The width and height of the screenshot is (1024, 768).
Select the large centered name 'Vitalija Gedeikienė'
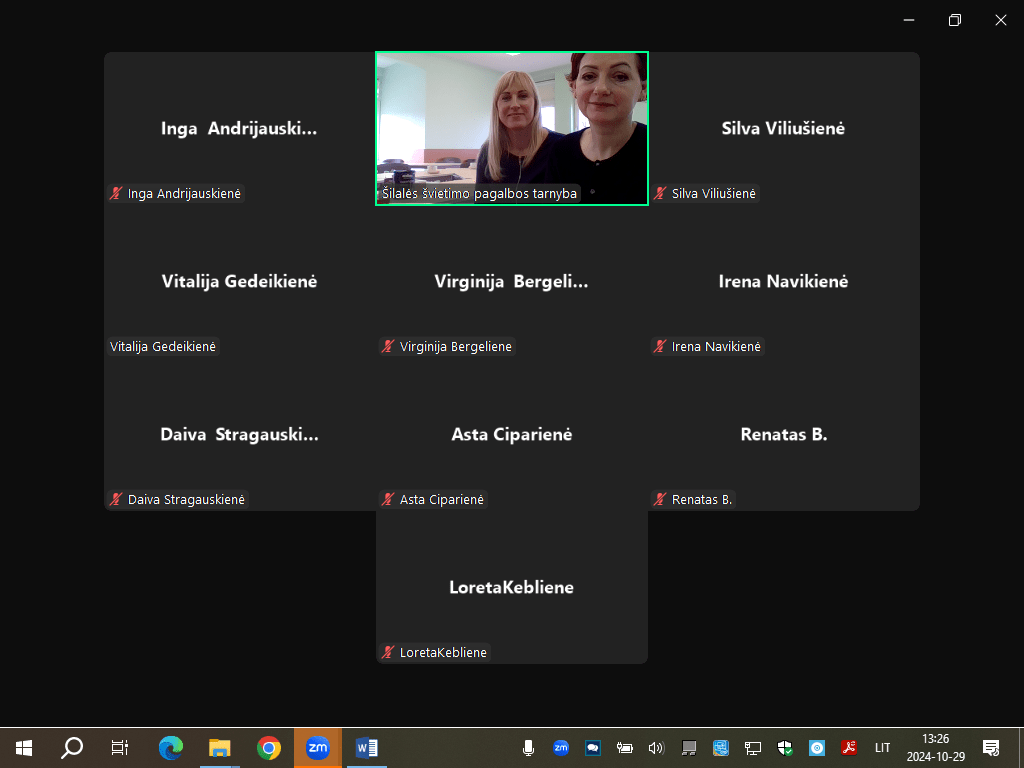coord(240,281)
